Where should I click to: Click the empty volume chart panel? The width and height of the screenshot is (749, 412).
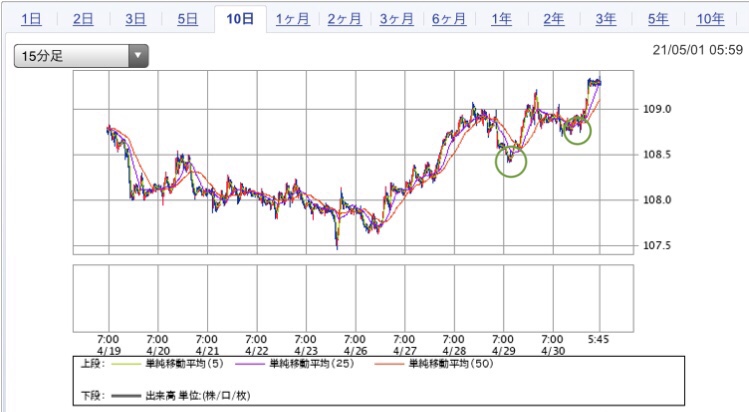pos(353,298)
